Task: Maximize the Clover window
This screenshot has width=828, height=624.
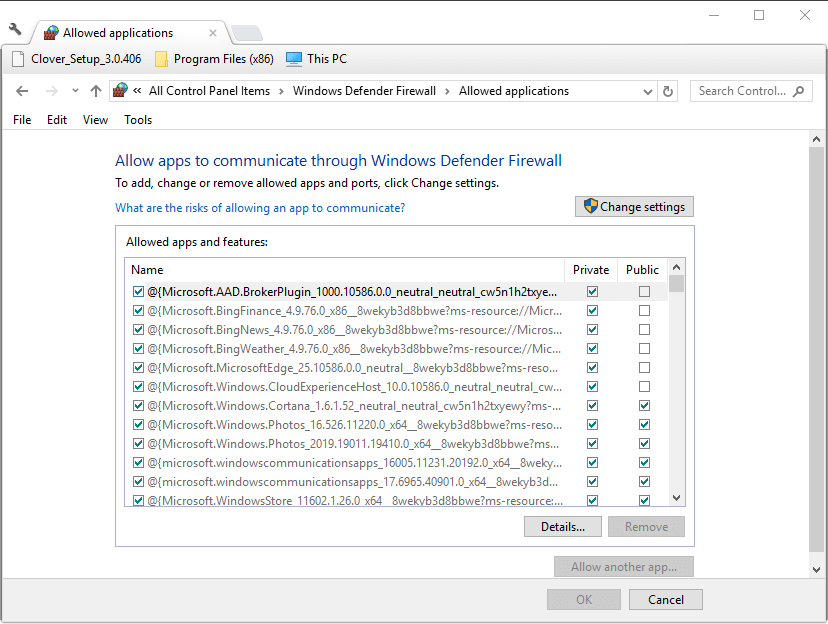Action: point(759,15)
